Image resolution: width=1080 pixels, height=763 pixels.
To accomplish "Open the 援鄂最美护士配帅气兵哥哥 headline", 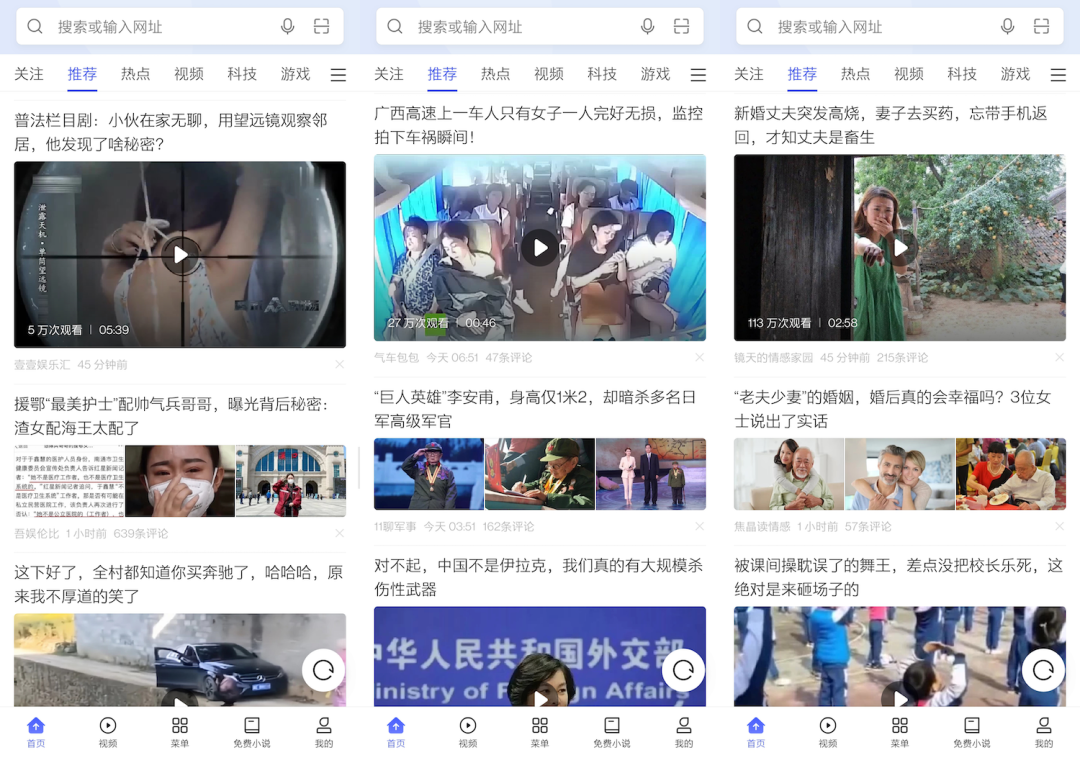I will tap(172, 416).
